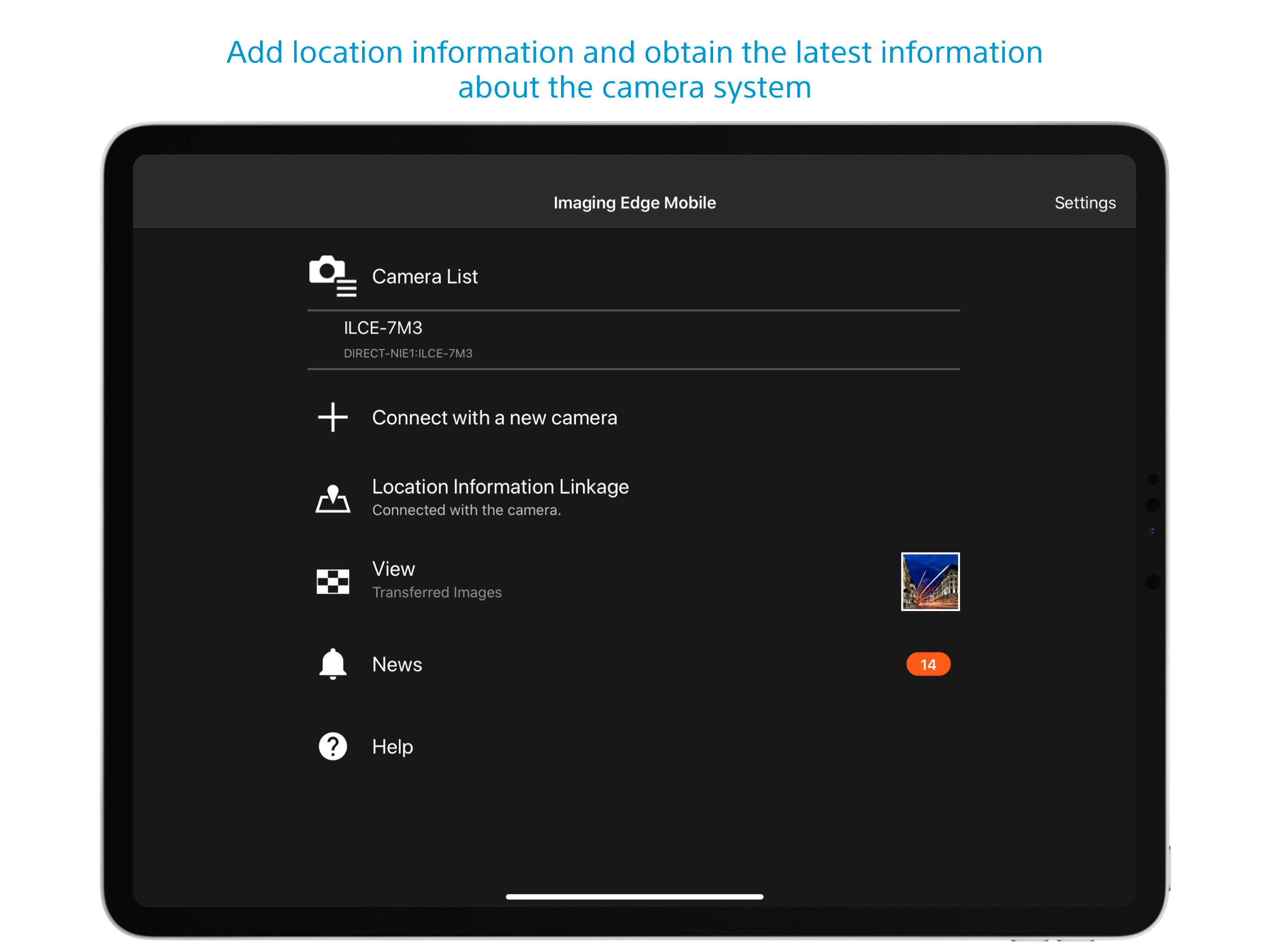The width and height of the screenshot is (1270, 952).
Task: Click the Camera List camera icon
Action: pyautogui.click(x=332, y=276)
